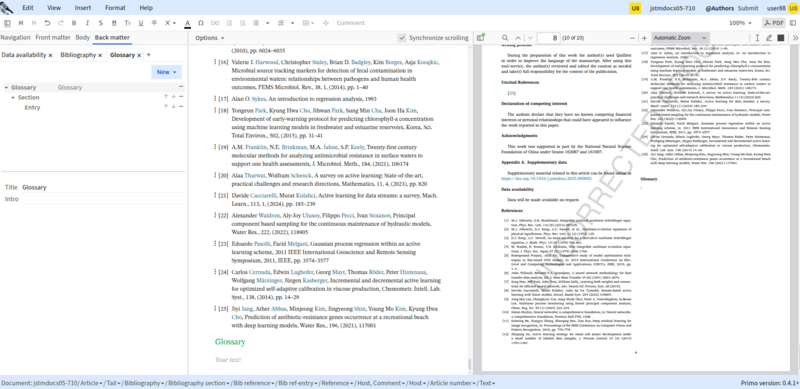Viewport: 800px width, 389px height.
Task: Click the black square color tool
Action: [x=781, y=38]
